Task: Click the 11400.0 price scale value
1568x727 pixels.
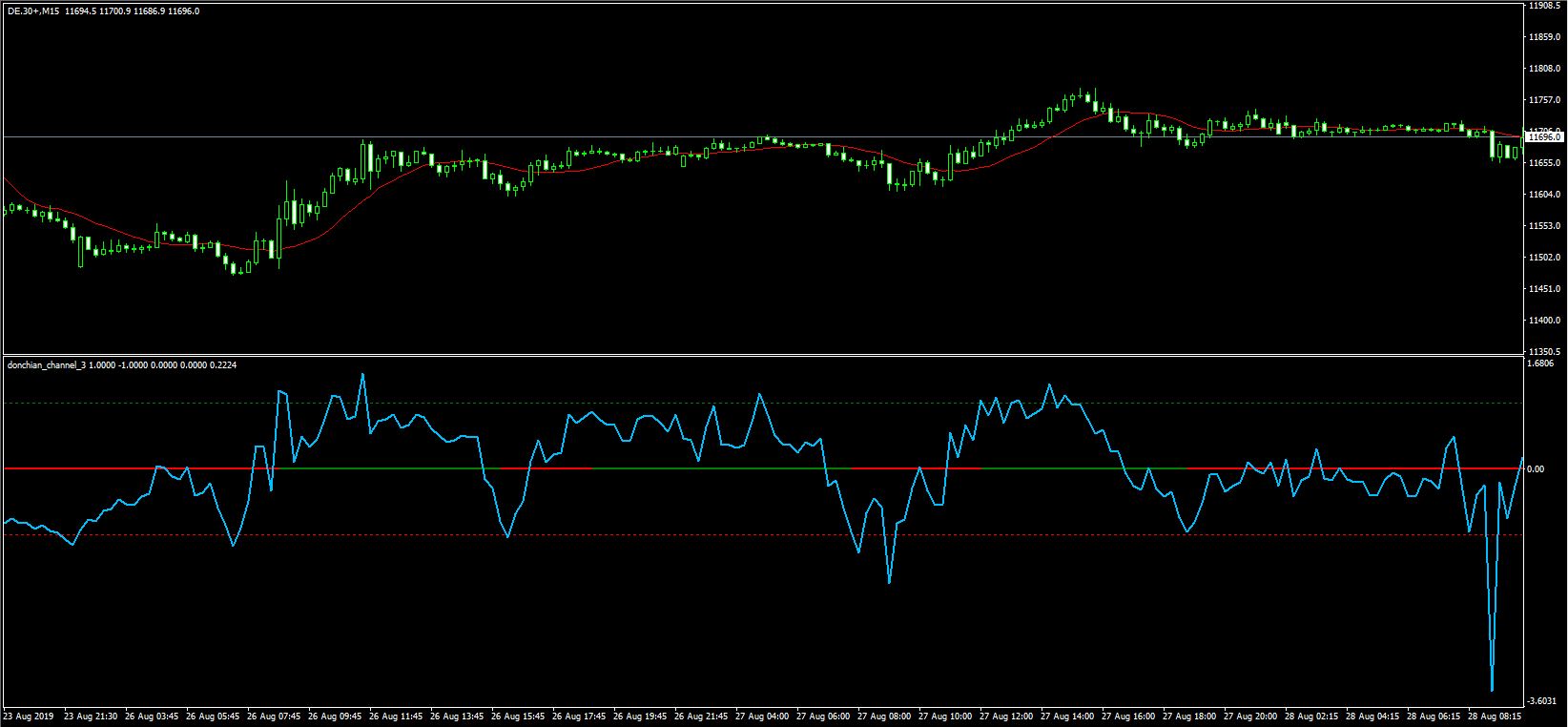Action: coord(1543,321)
